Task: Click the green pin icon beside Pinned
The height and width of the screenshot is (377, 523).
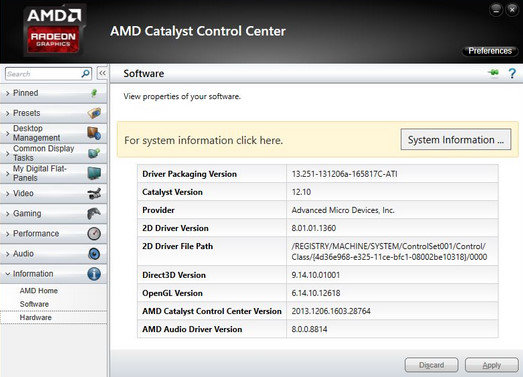Action: 94,93
